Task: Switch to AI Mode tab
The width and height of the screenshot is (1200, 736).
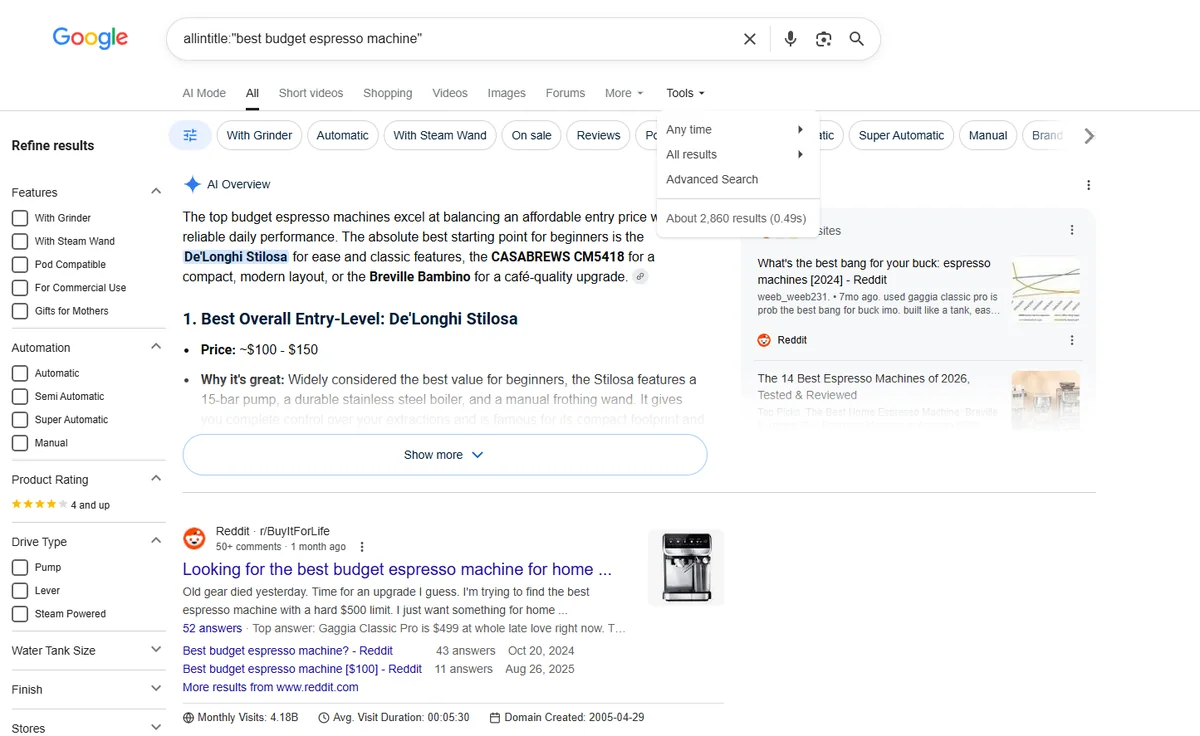Action: tap(204, 93)
